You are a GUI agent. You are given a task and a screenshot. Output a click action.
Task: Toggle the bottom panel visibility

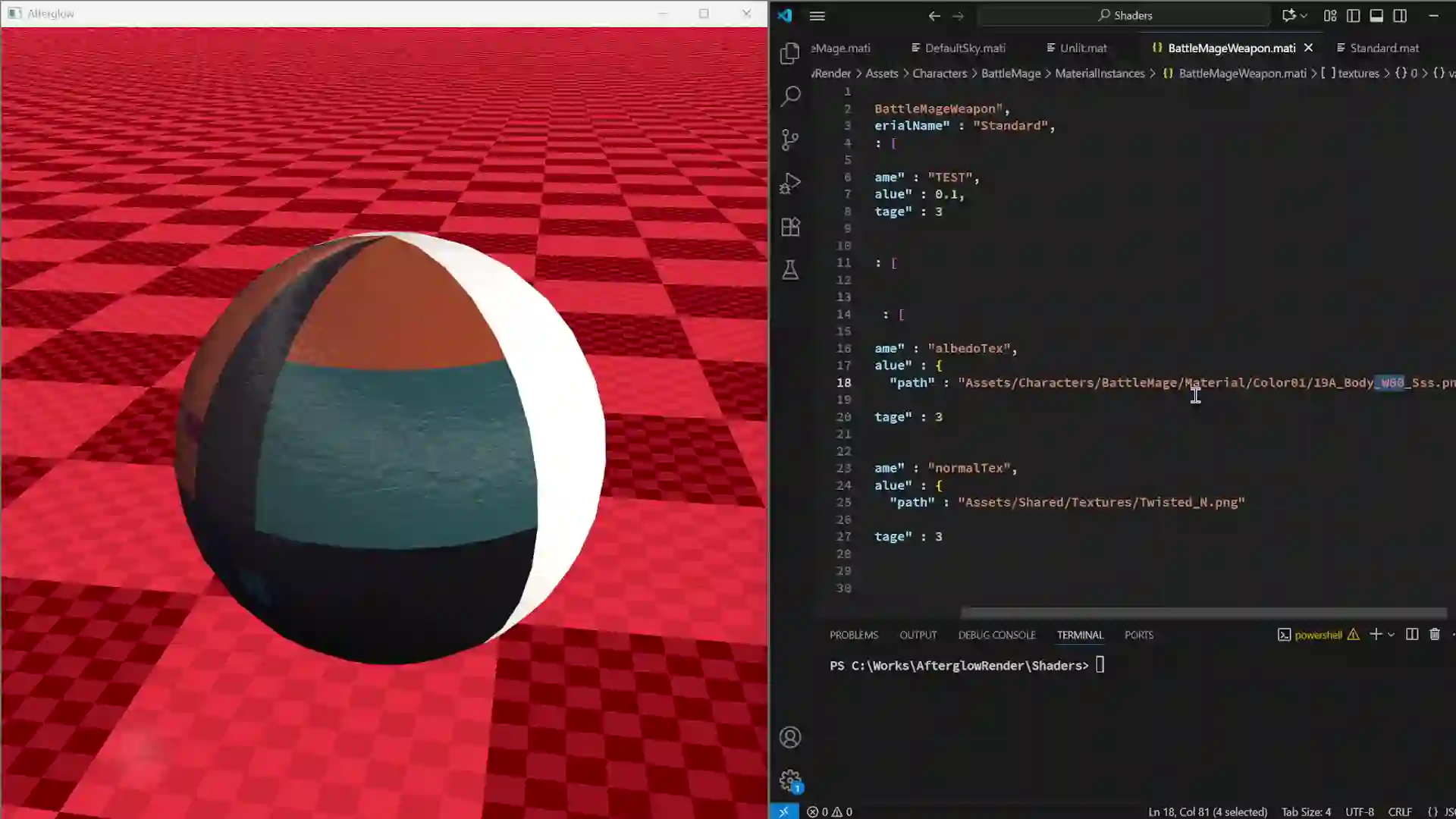tap(1376, 15)
